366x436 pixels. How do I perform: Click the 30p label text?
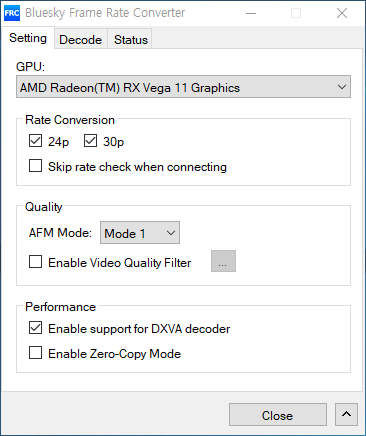(x=113, y=142)
